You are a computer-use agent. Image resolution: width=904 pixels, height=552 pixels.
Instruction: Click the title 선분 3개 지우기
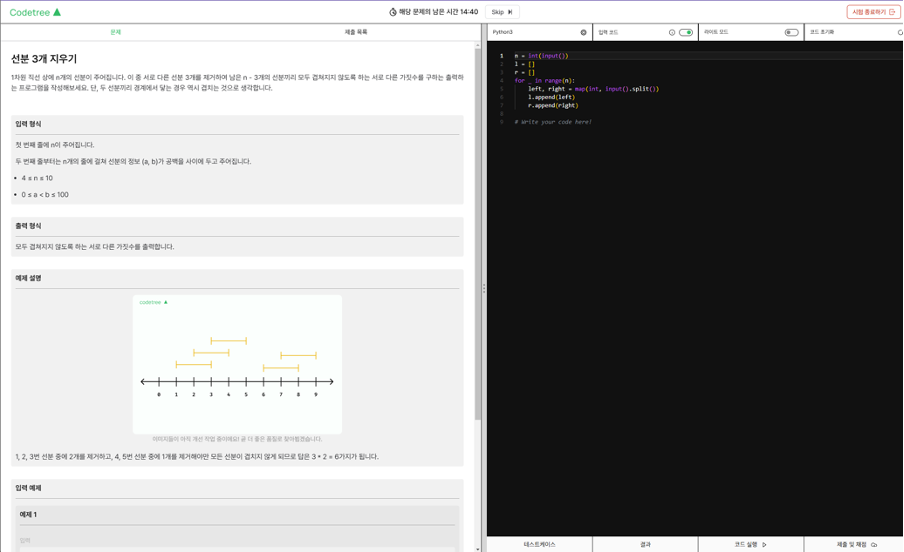coord(44,59)
